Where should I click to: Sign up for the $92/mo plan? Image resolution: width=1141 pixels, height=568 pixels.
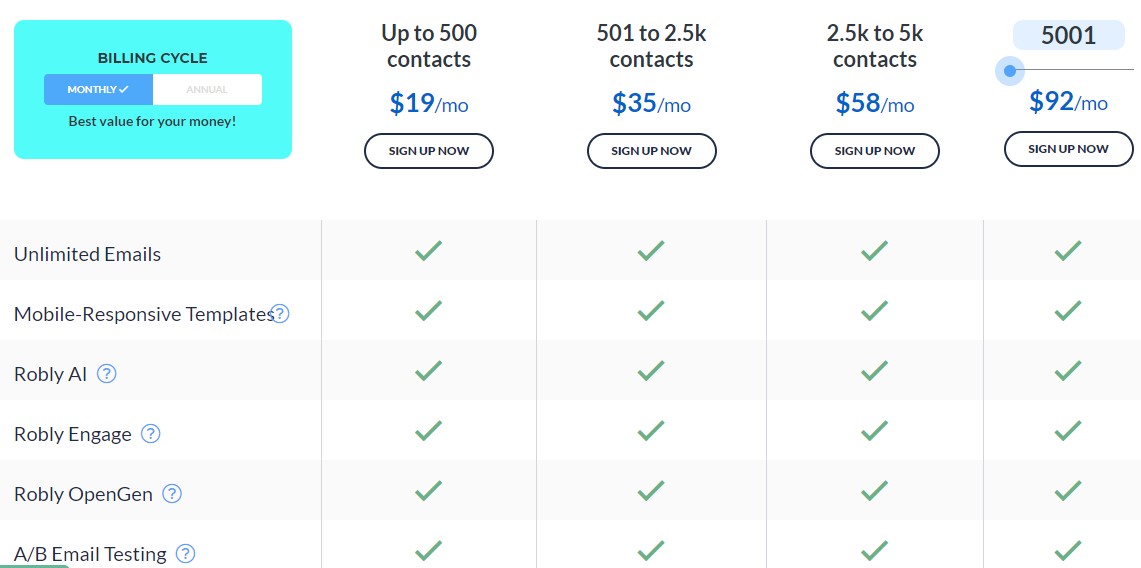(1068, 149)
